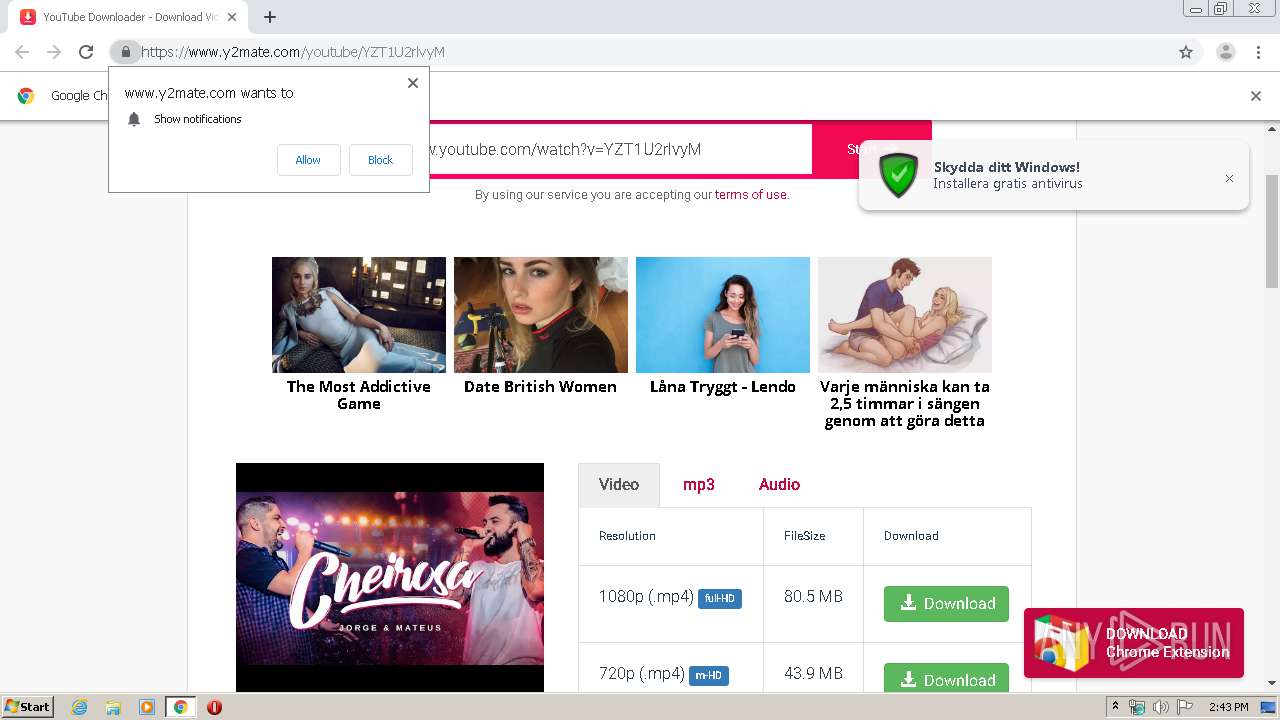Click the 80.5 MB file size
Image resolution: width=1280 pixels, height=720 pixels.
point(813,596)
